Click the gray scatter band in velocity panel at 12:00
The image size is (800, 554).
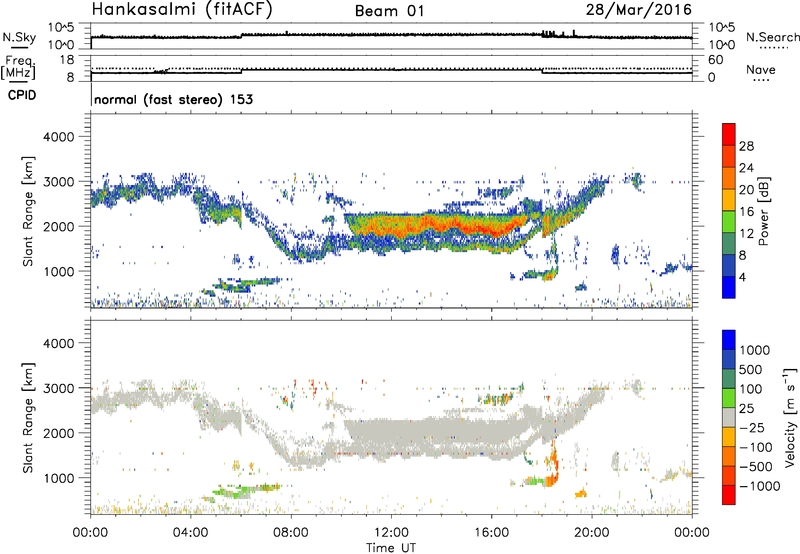click(391, 433)
